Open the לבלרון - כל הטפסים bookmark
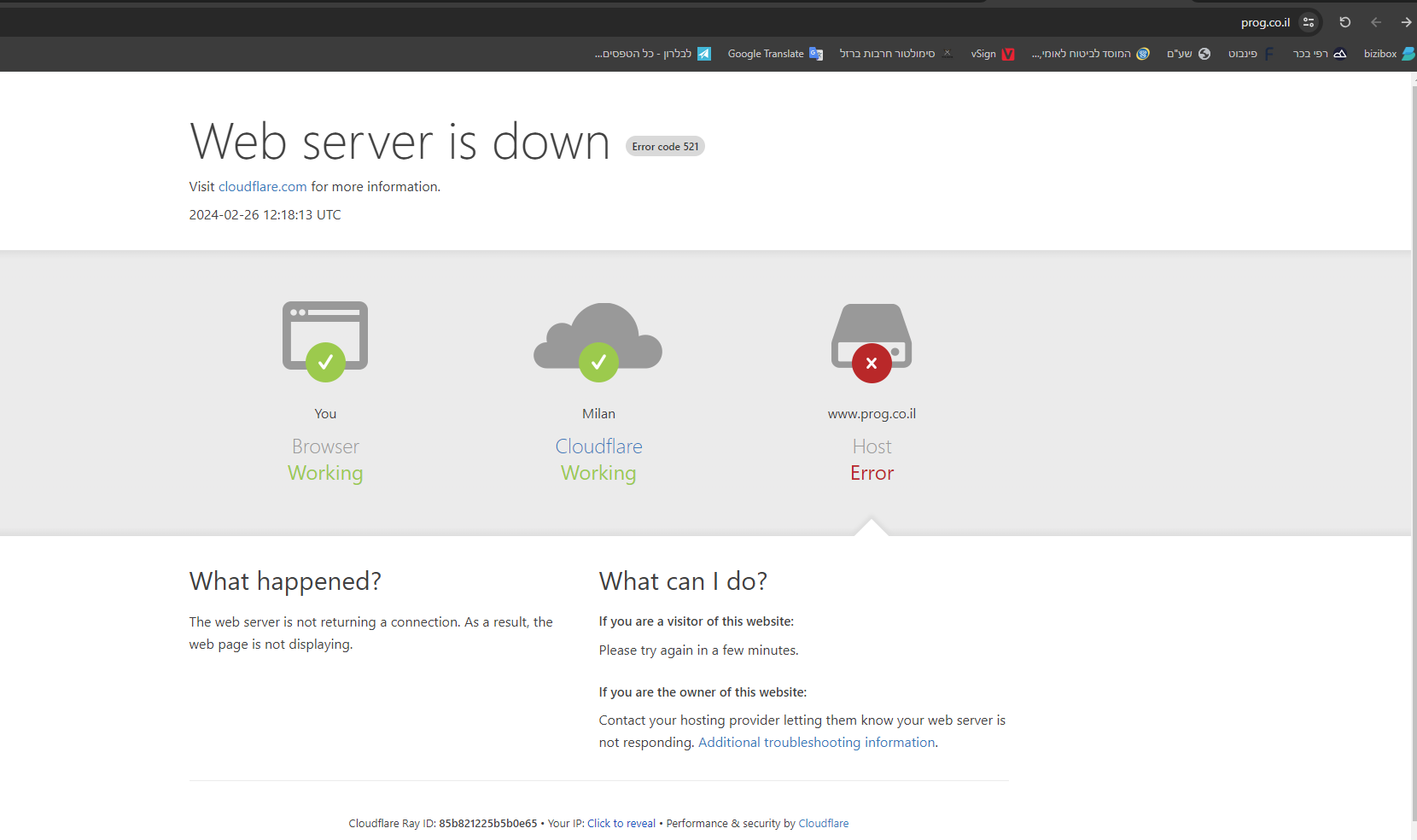 (653, 54)
